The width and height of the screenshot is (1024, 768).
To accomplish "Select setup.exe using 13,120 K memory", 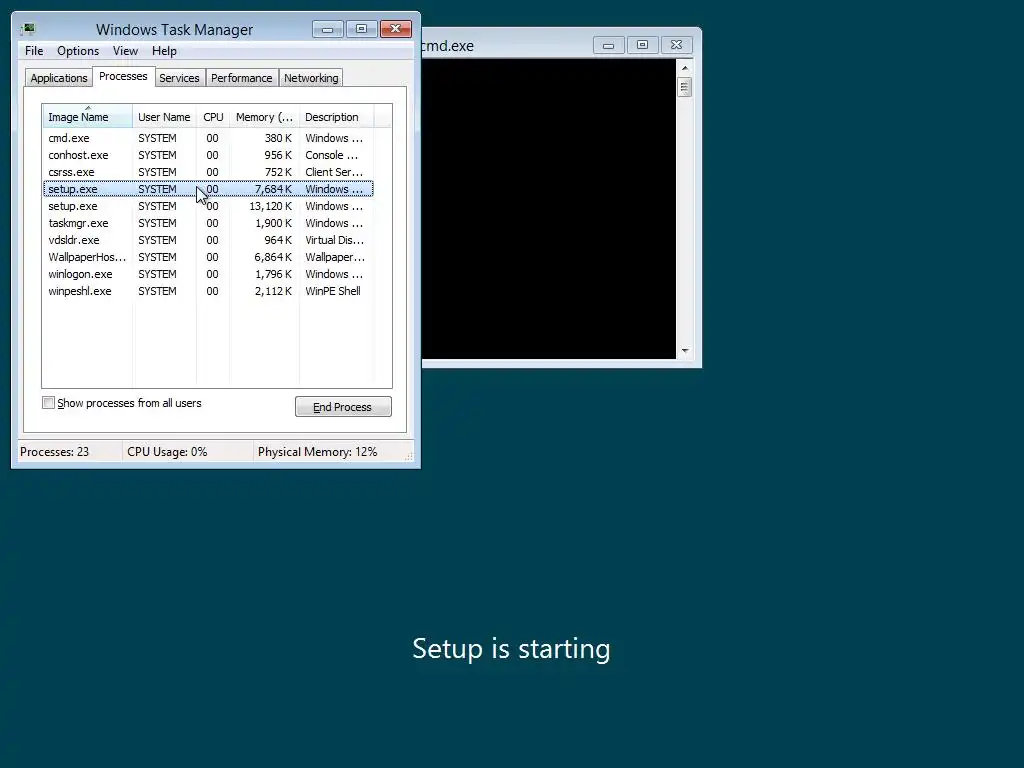I will (208, 206).
